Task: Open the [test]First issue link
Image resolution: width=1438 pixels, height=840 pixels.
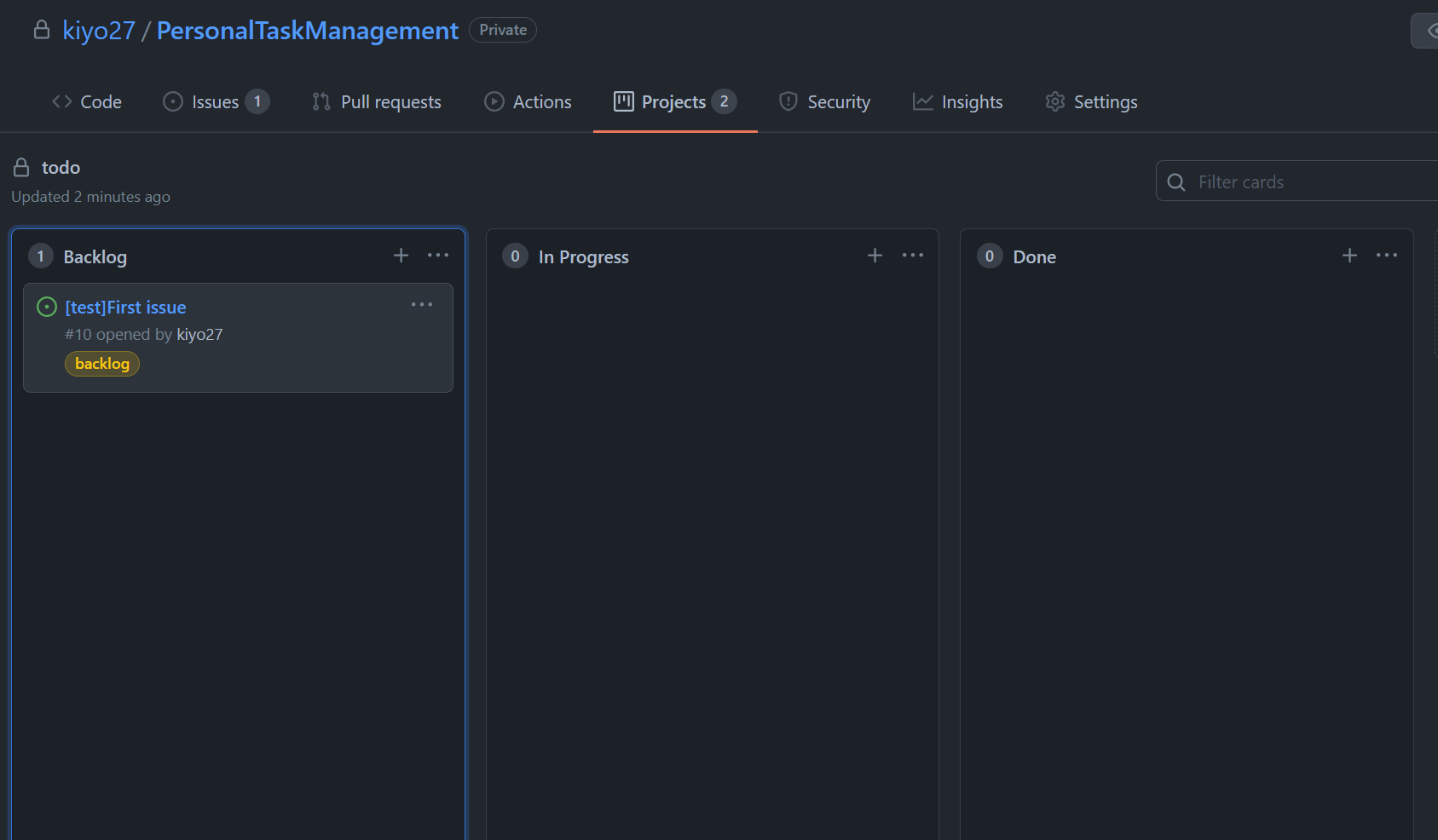Action: tap(125, 307)
